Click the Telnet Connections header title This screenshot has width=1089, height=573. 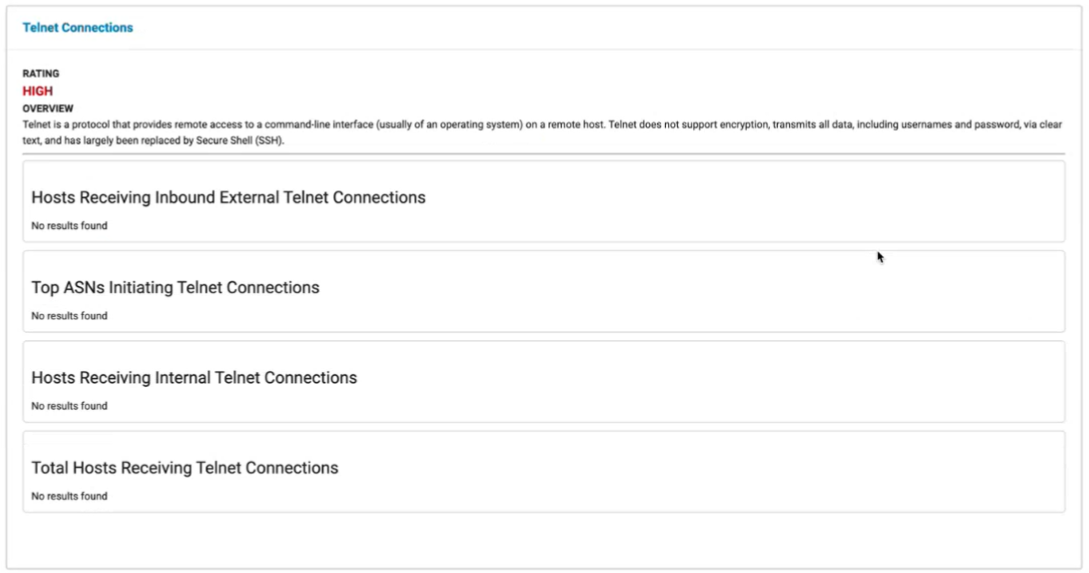[x=78, y=28]
